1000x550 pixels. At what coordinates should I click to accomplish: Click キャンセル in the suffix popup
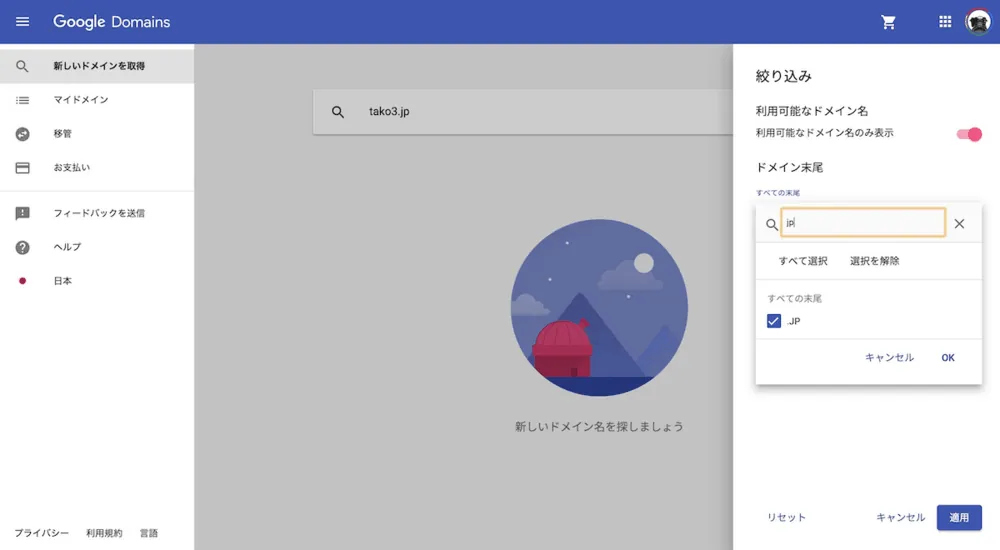(889, 357)
